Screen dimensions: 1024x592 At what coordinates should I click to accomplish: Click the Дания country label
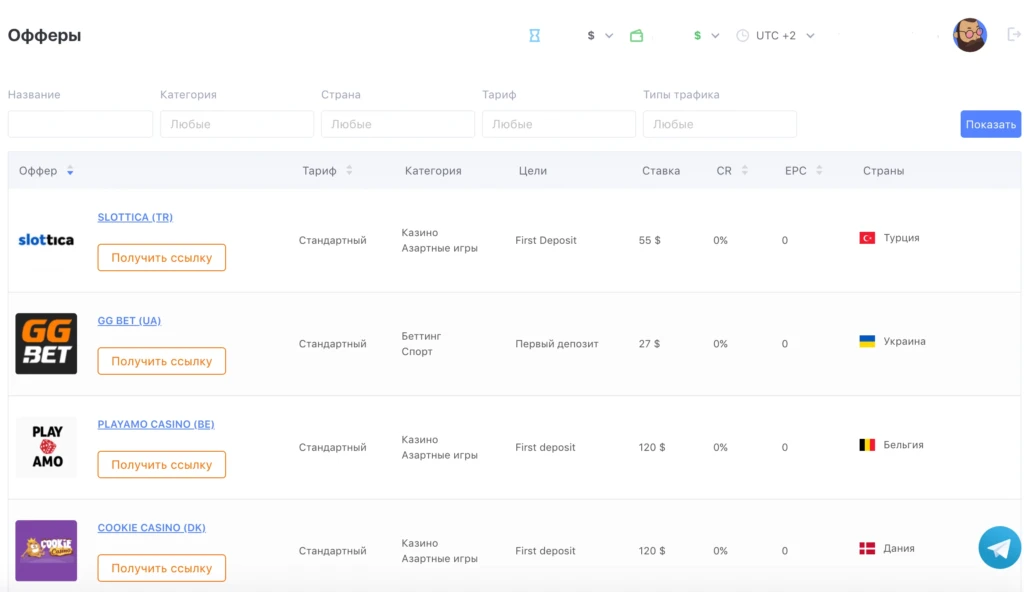[x=899, y=548]
